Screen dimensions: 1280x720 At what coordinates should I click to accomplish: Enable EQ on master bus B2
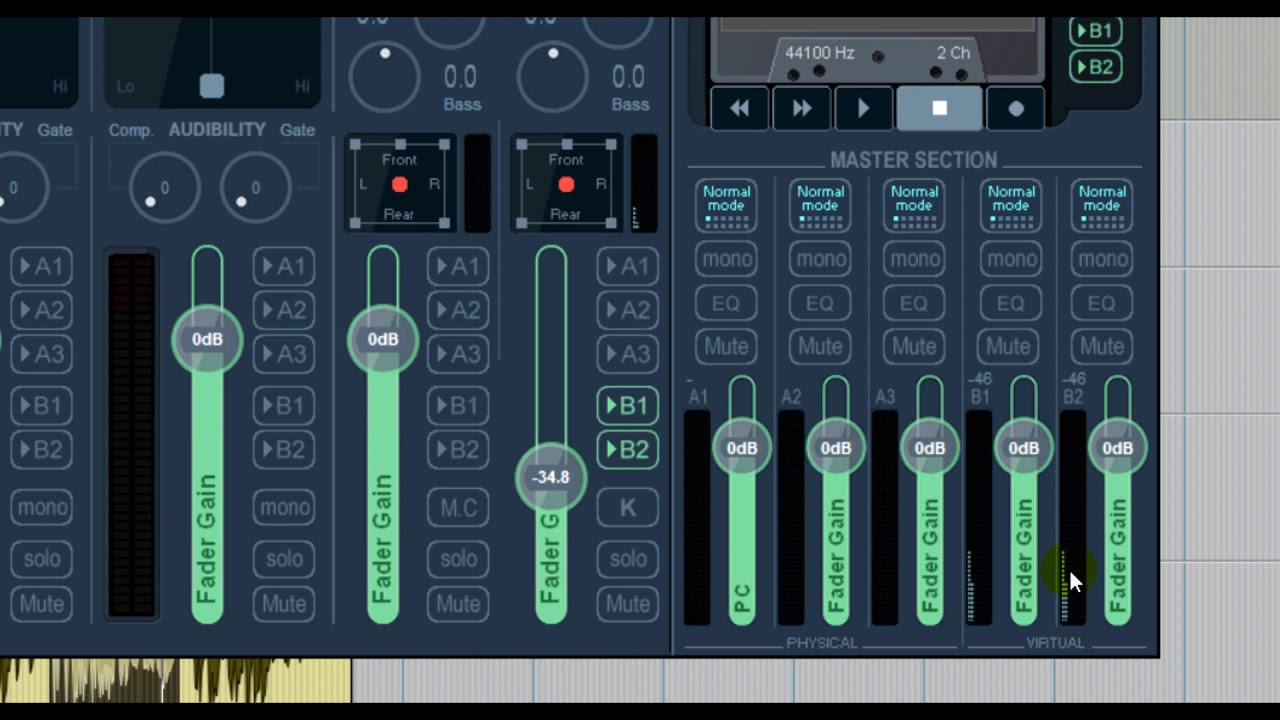pos(1102,303)
